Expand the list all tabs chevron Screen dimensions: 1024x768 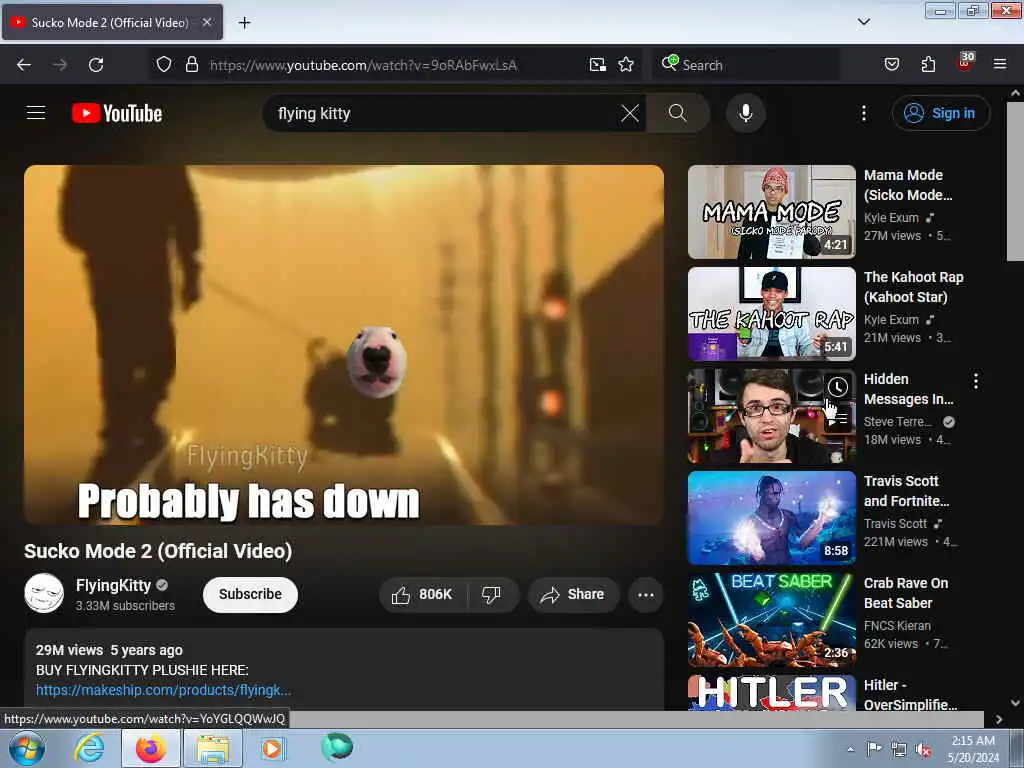pyautogui.click(x=863, y=22)
